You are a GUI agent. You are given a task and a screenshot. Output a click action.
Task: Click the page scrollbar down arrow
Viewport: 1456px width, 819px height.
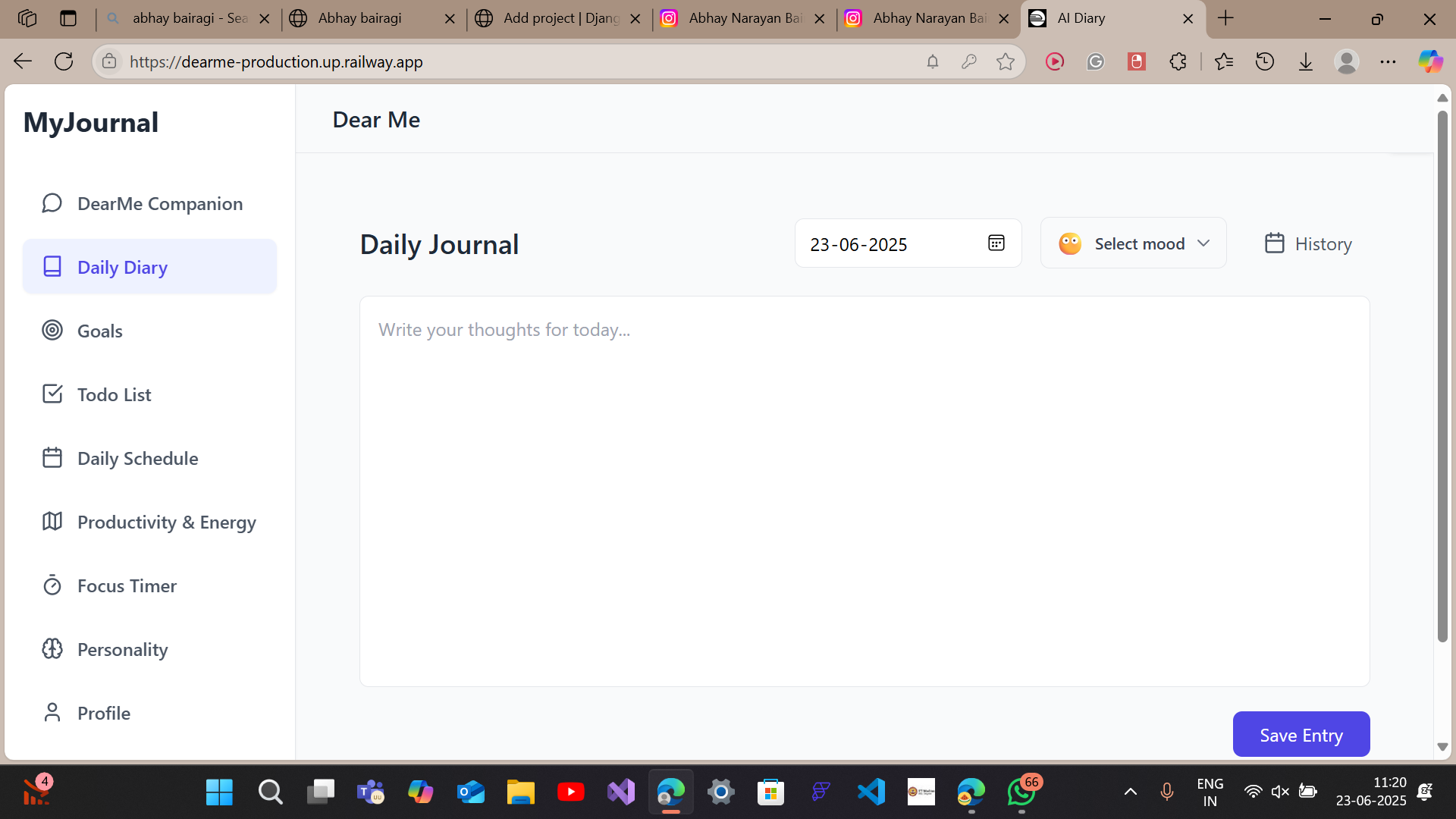(1442, 747)
